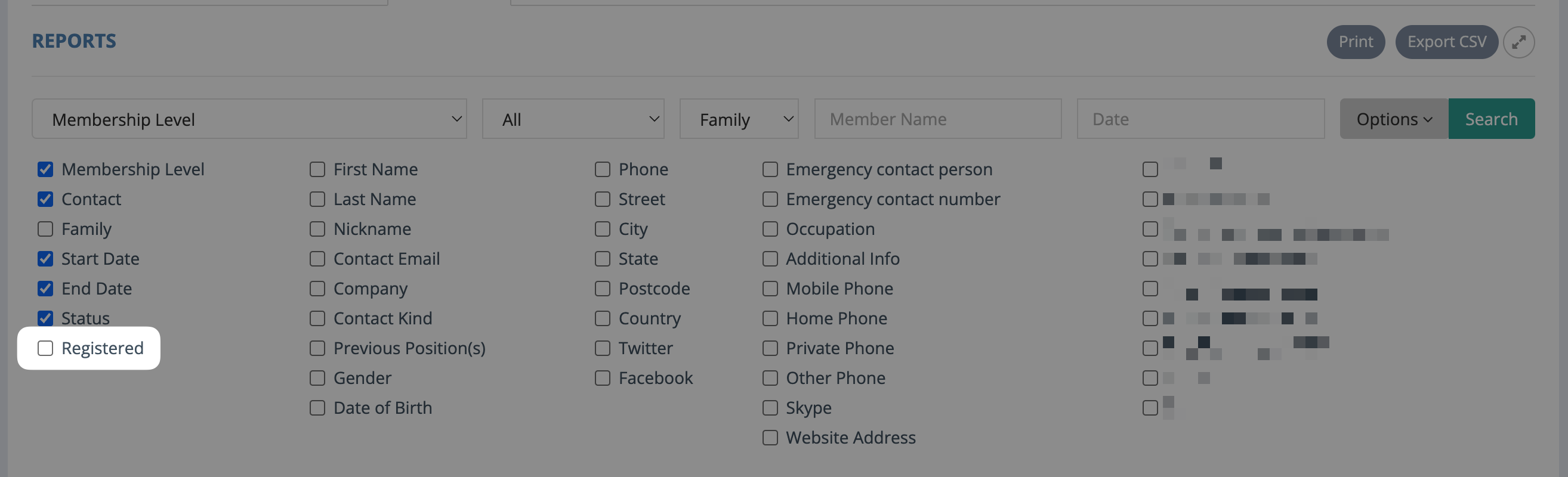Uncheck the Status checkbox
The width and height of the screenshot is (1568, 477).
pyautogui.click(x=46, y=318)
